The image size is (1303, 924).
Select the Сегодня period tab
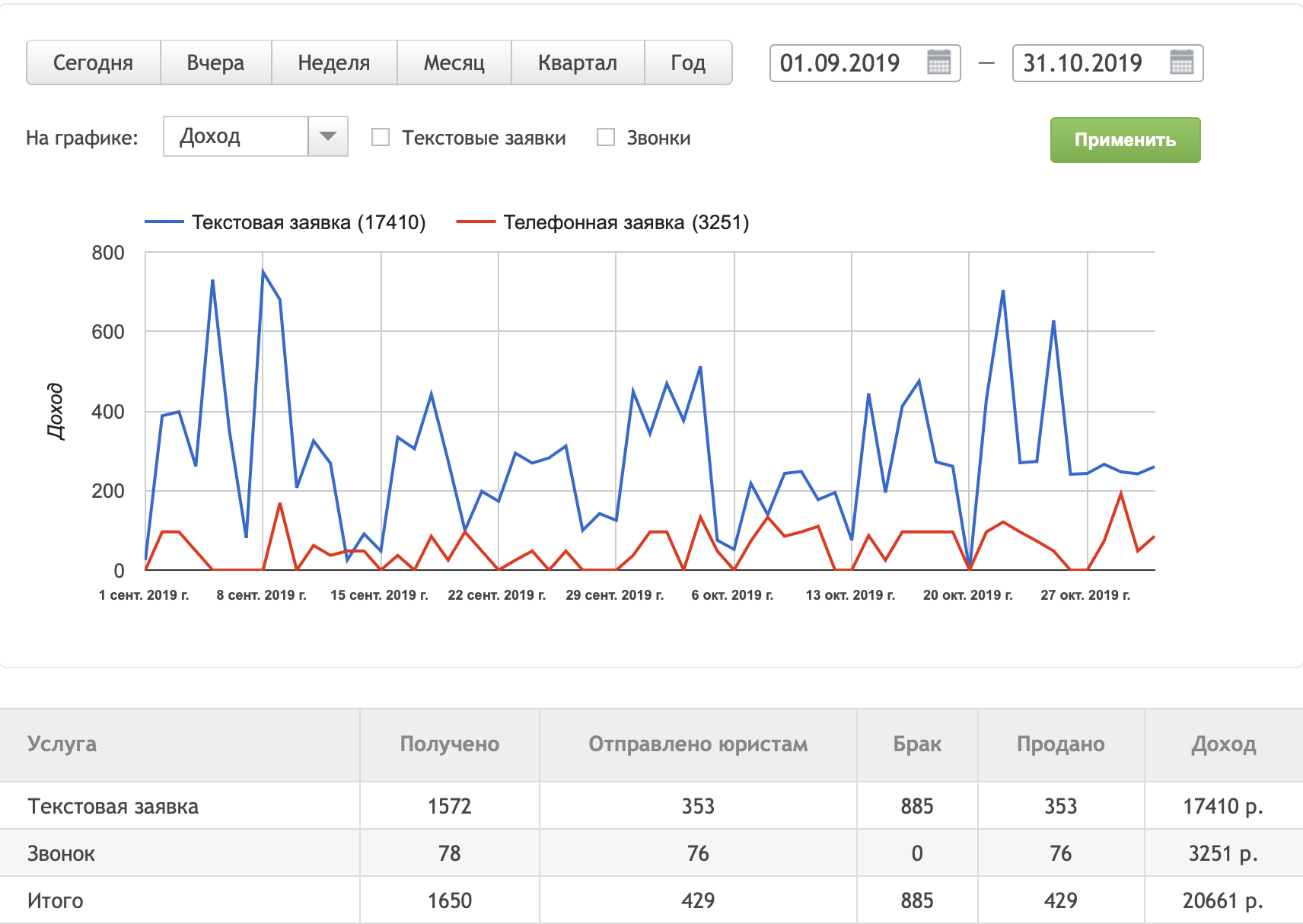point(93,62)
